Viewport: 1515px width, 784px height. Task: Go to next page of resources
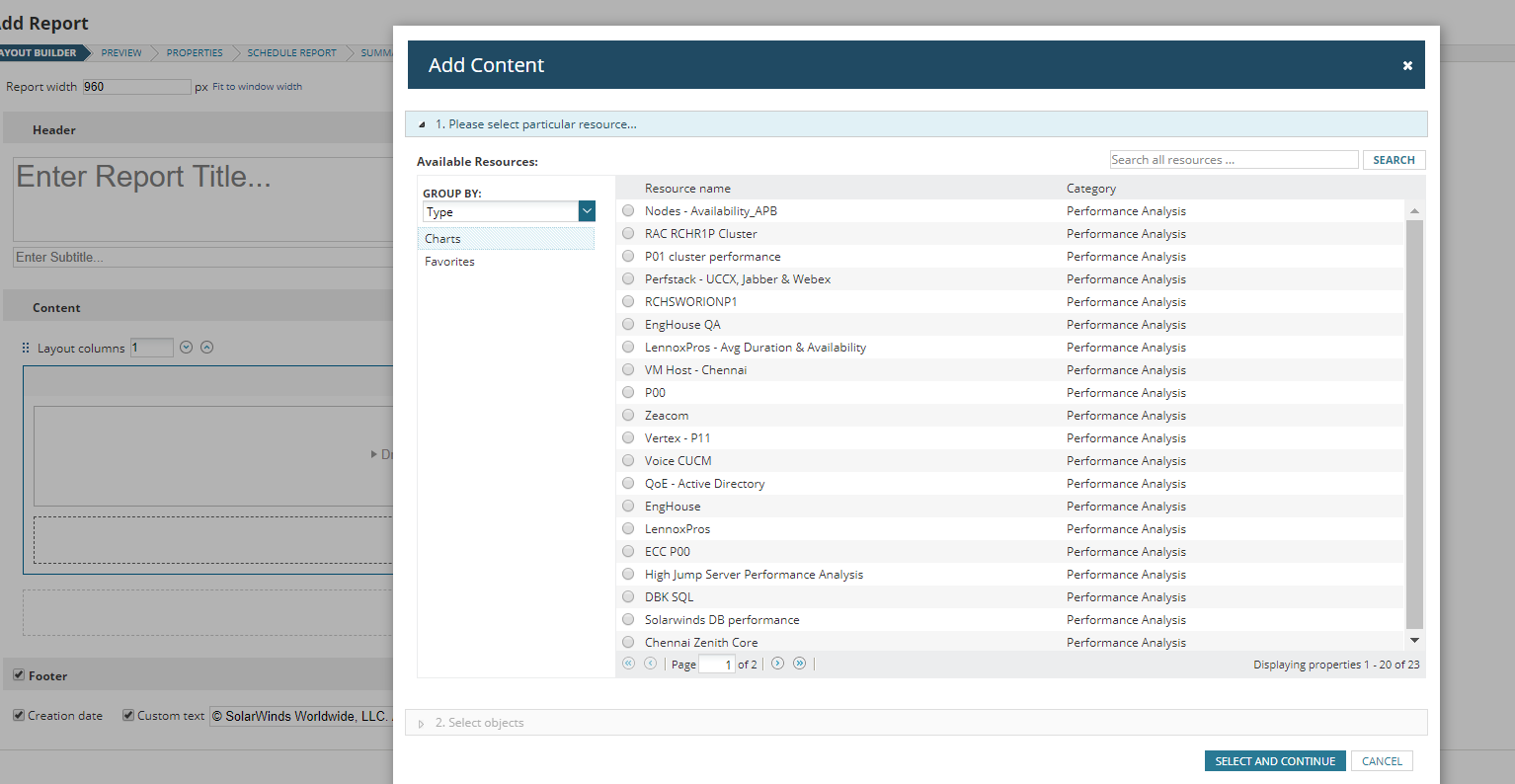coord(778,664)
